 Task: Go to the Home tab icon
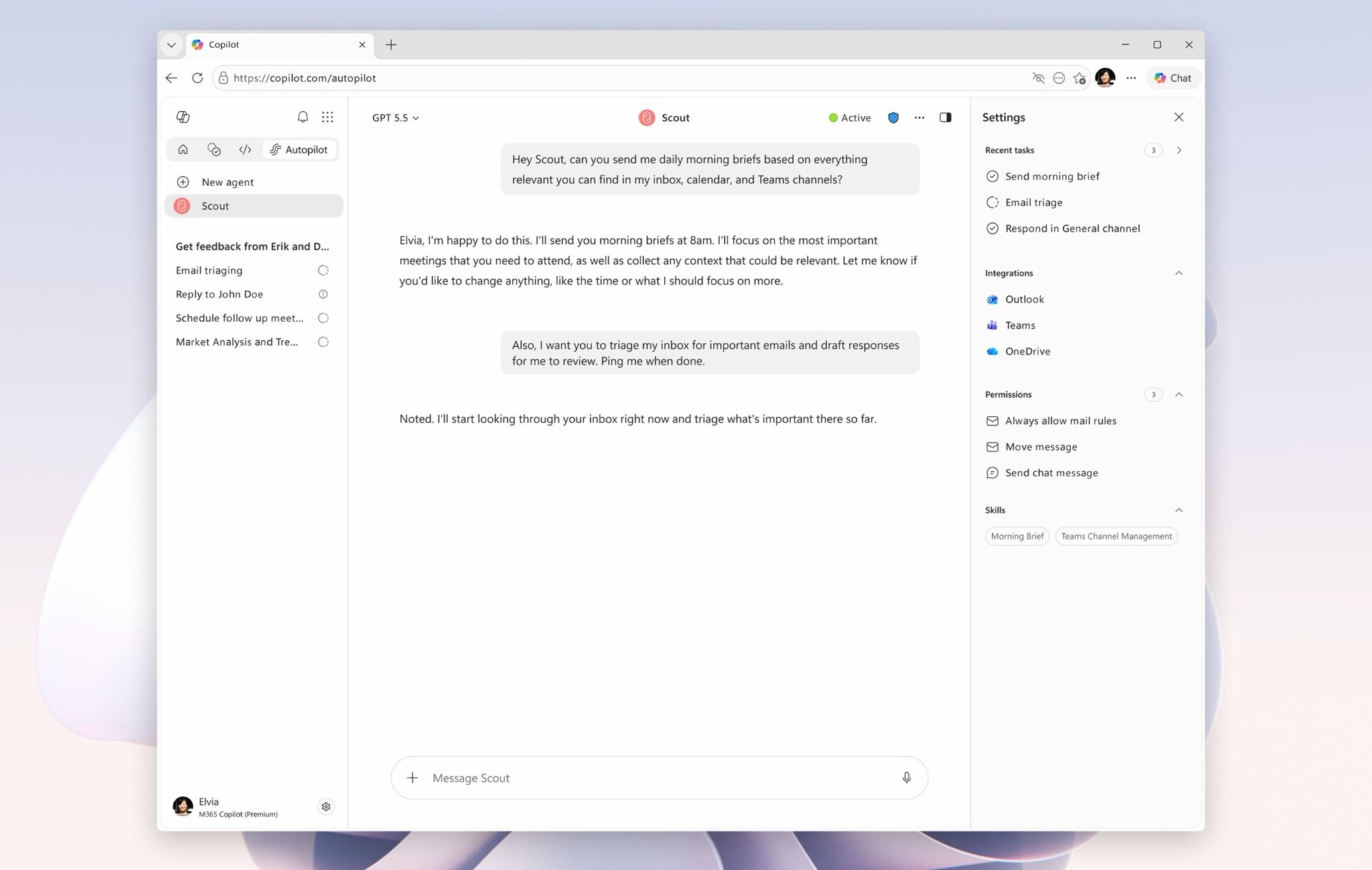click(x=183, y=149)
